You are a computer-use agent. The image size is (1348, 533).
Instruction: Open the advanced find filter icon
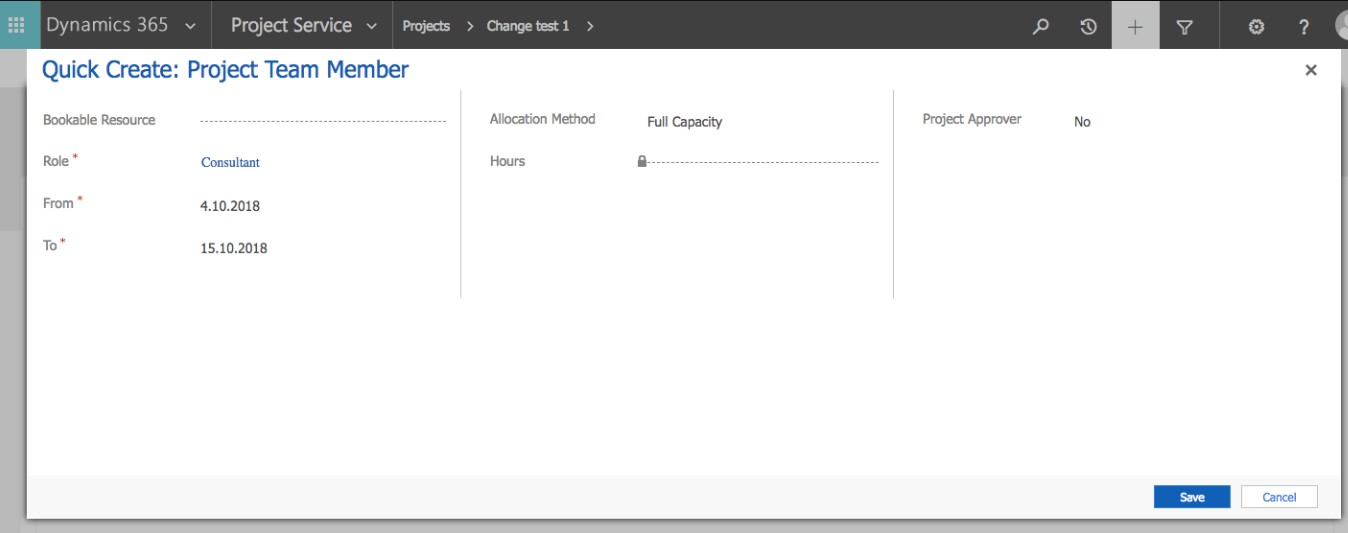tap(1184, 27)
